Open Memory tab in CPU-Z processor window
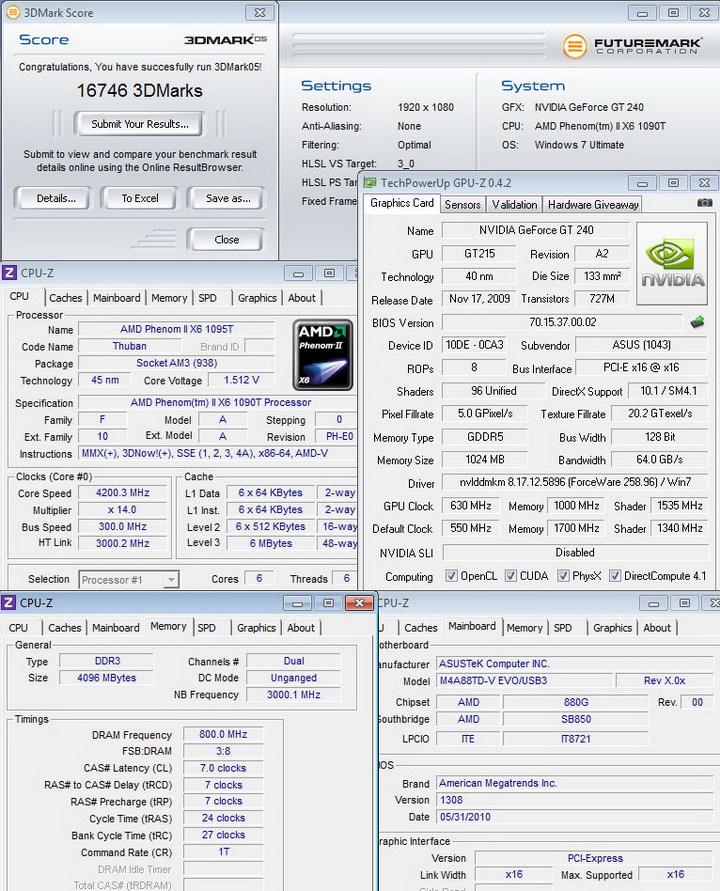Image resolution: width=720 pixels, height=891 pixels. (x=169, y=298)
